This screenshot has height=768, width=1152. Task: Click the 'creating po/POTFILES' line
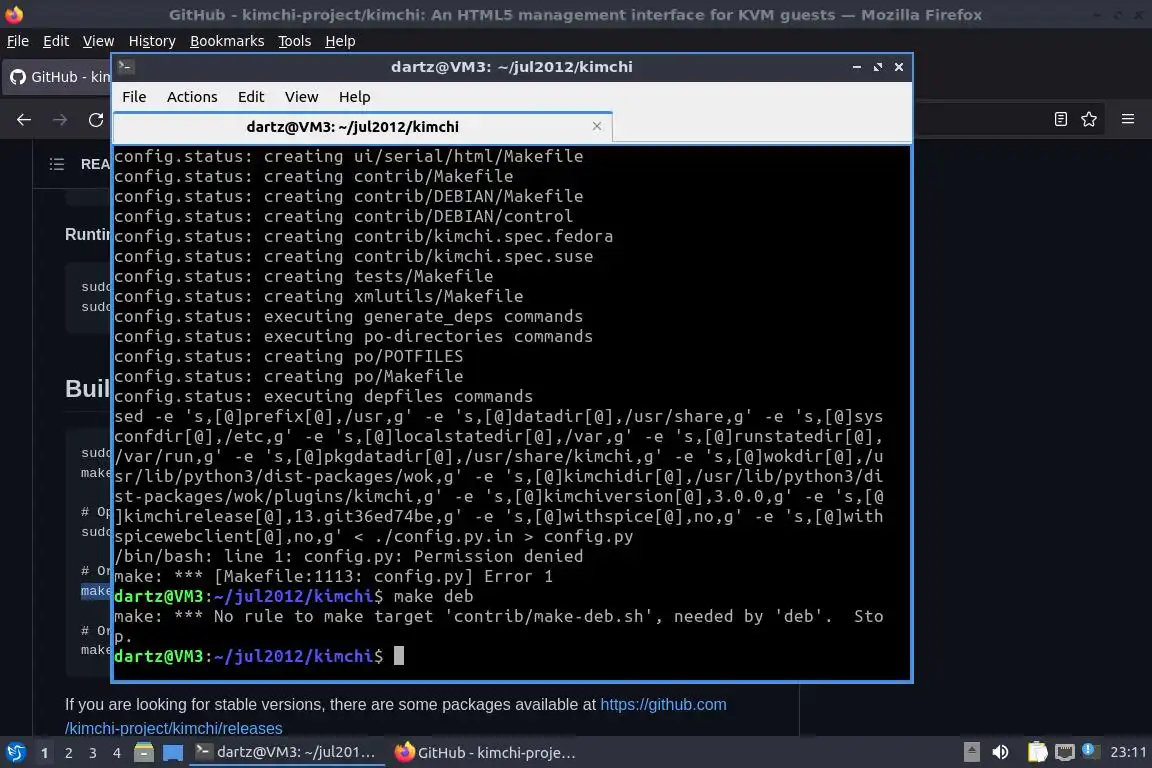pyautogui.click(x=289, y=356)
